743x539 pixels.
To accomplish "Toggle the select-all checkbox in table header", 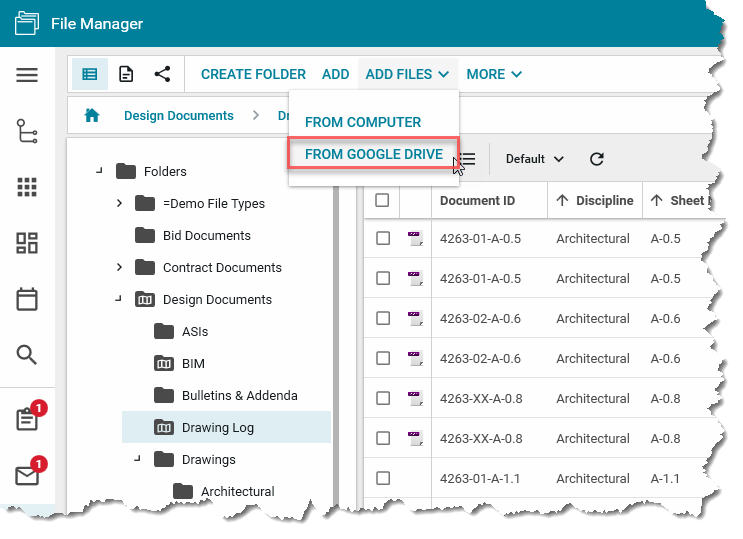I will point(382,200).
